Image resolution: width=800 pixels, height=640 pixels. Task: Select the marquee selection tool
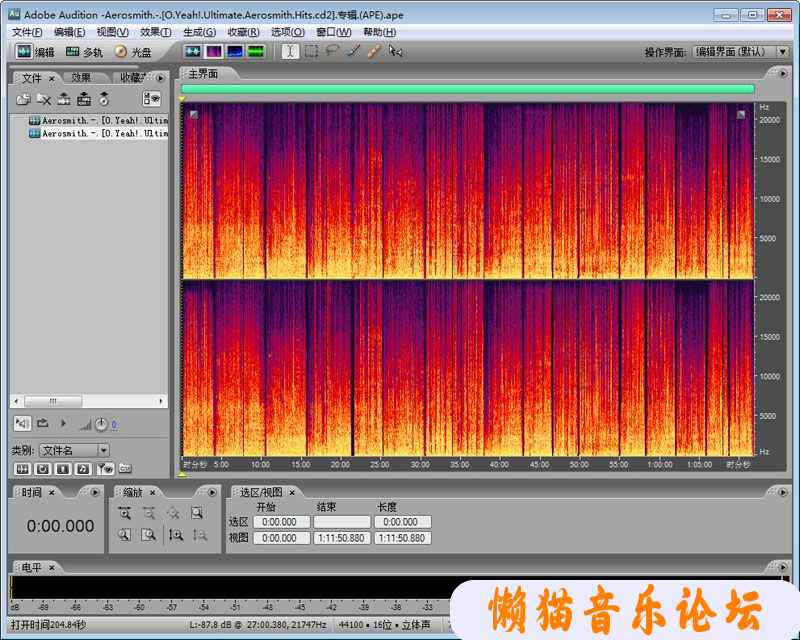pos(311,52)
